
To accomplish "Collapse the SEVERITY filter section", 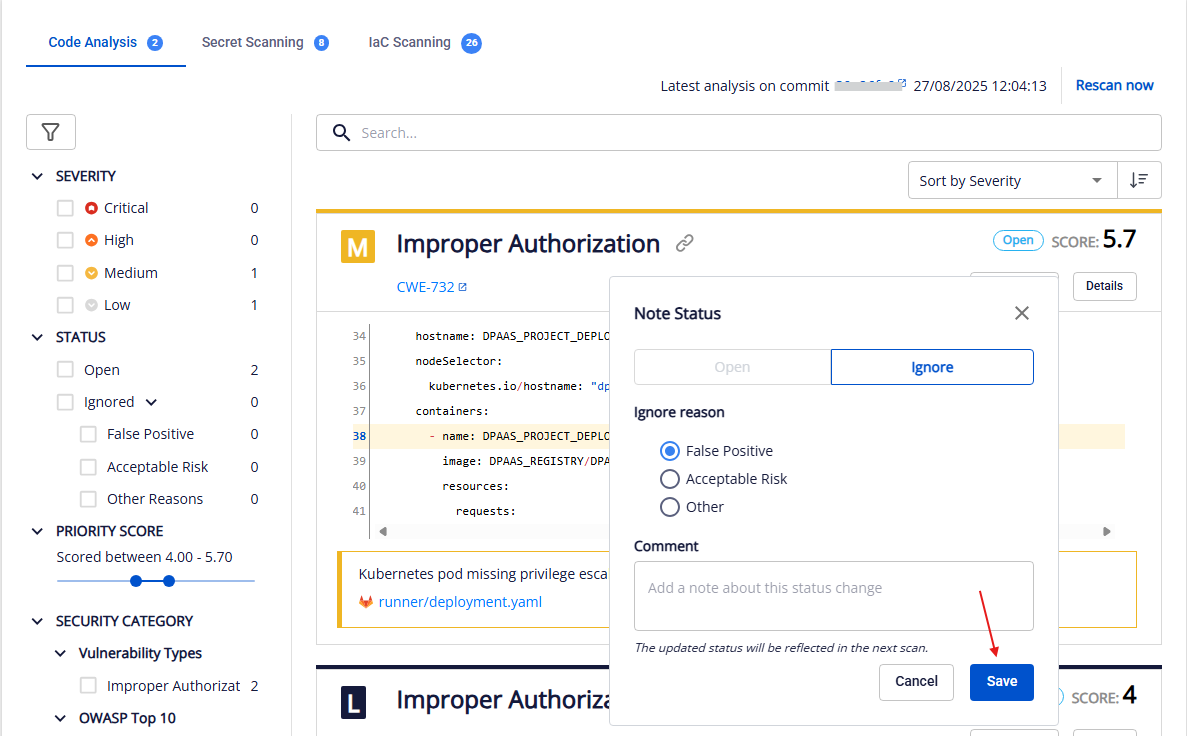I will tap(38, 176).
